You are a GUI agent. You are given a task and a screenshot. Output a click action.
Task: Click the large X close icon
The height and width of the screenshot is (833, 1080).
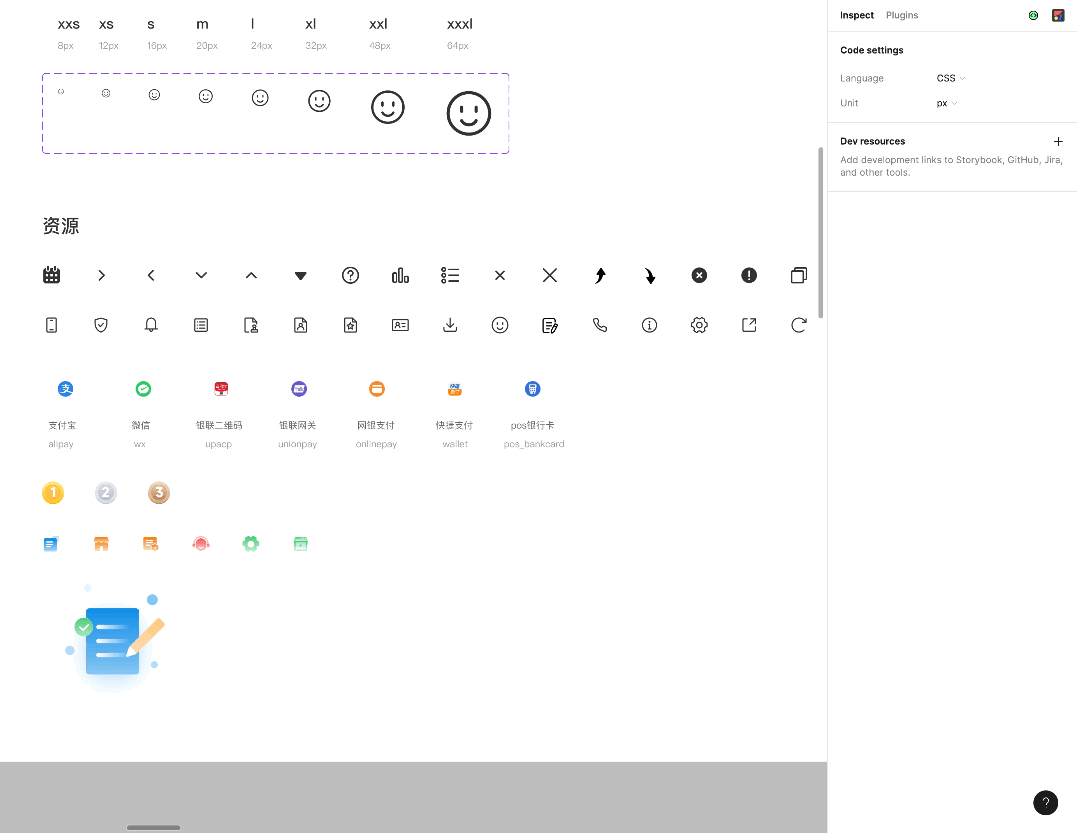click(550, 276)
